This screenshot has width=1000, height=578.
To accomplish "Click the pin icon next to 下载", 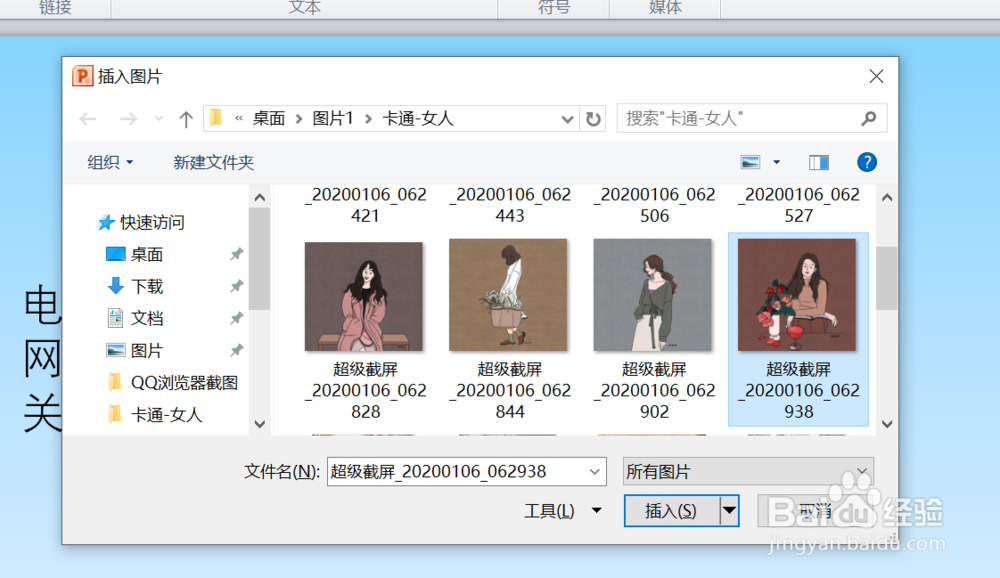I will tap(237, 286).
